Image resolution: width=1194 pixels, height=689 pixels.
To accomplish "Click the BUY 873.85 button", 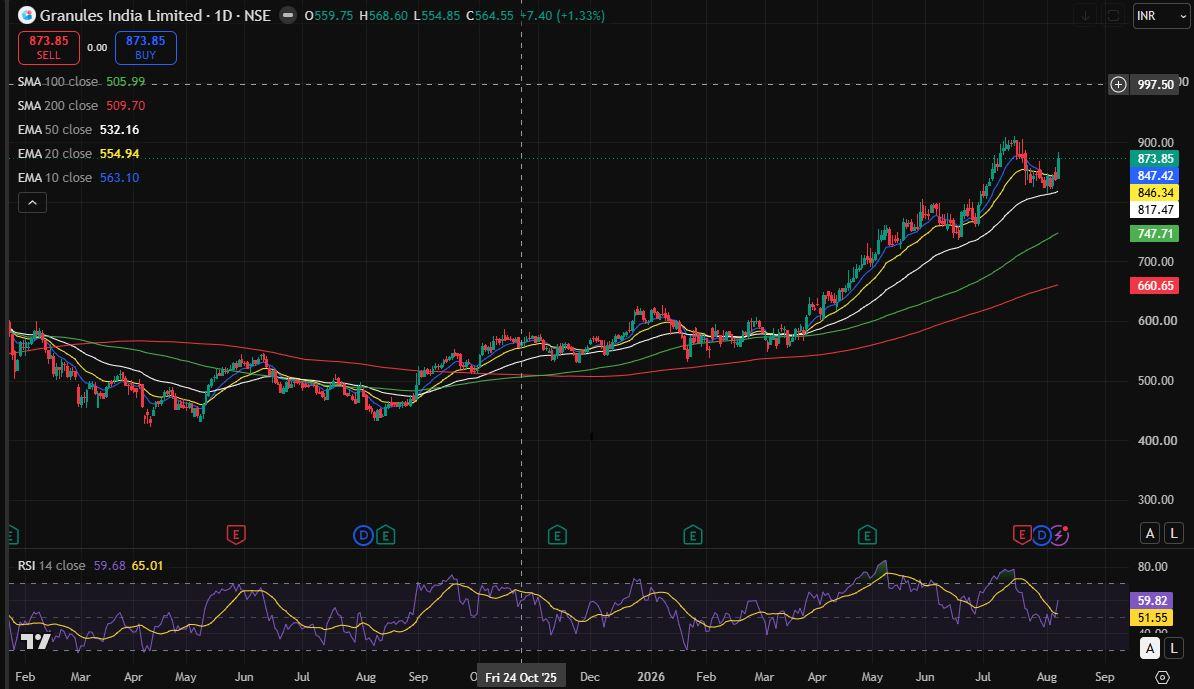I will [x=145, y=47].
